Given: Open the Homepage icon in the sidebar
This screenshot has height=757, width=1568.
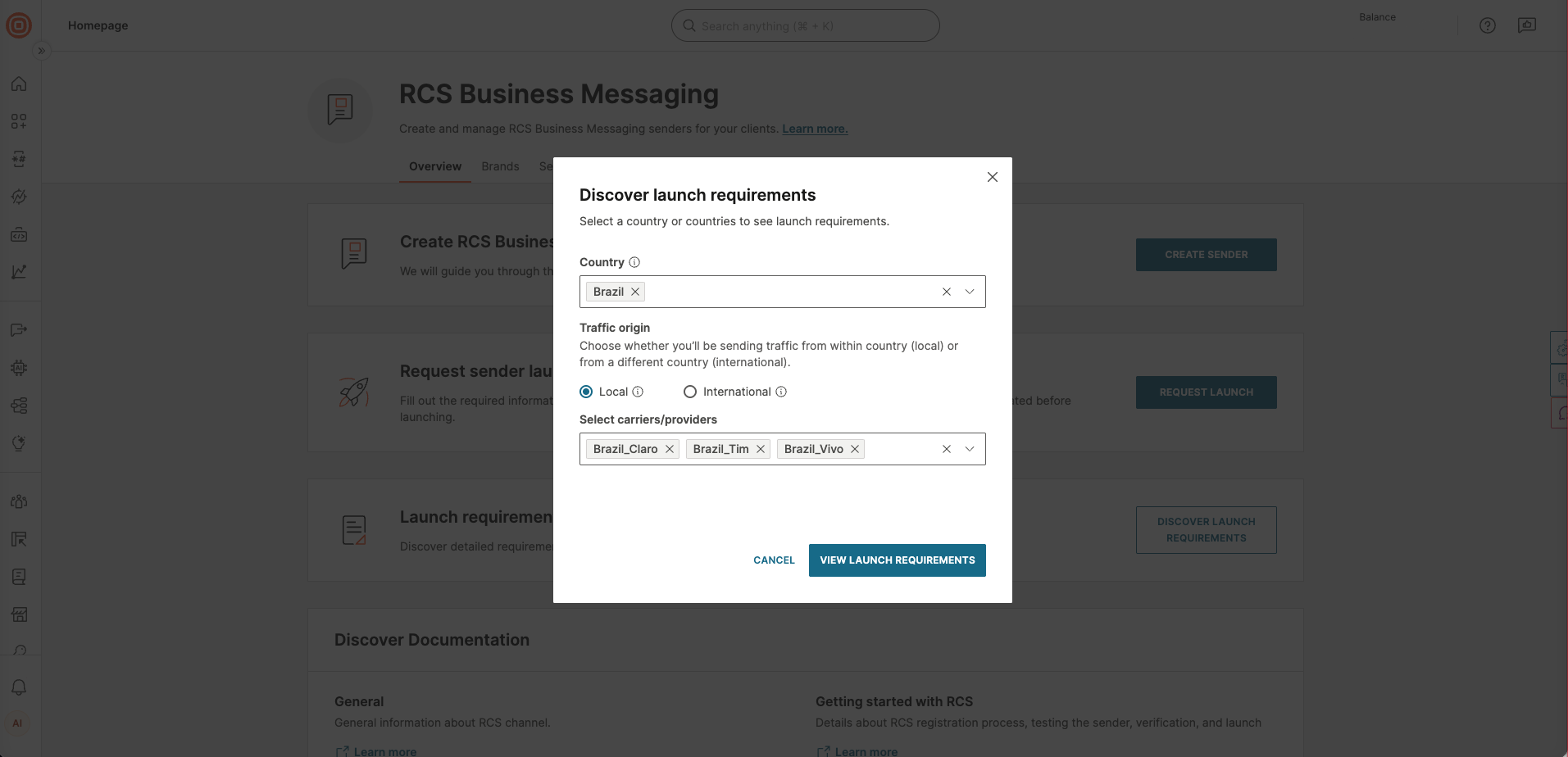Looking at the screenshot, I should click(x=19, y=84).
